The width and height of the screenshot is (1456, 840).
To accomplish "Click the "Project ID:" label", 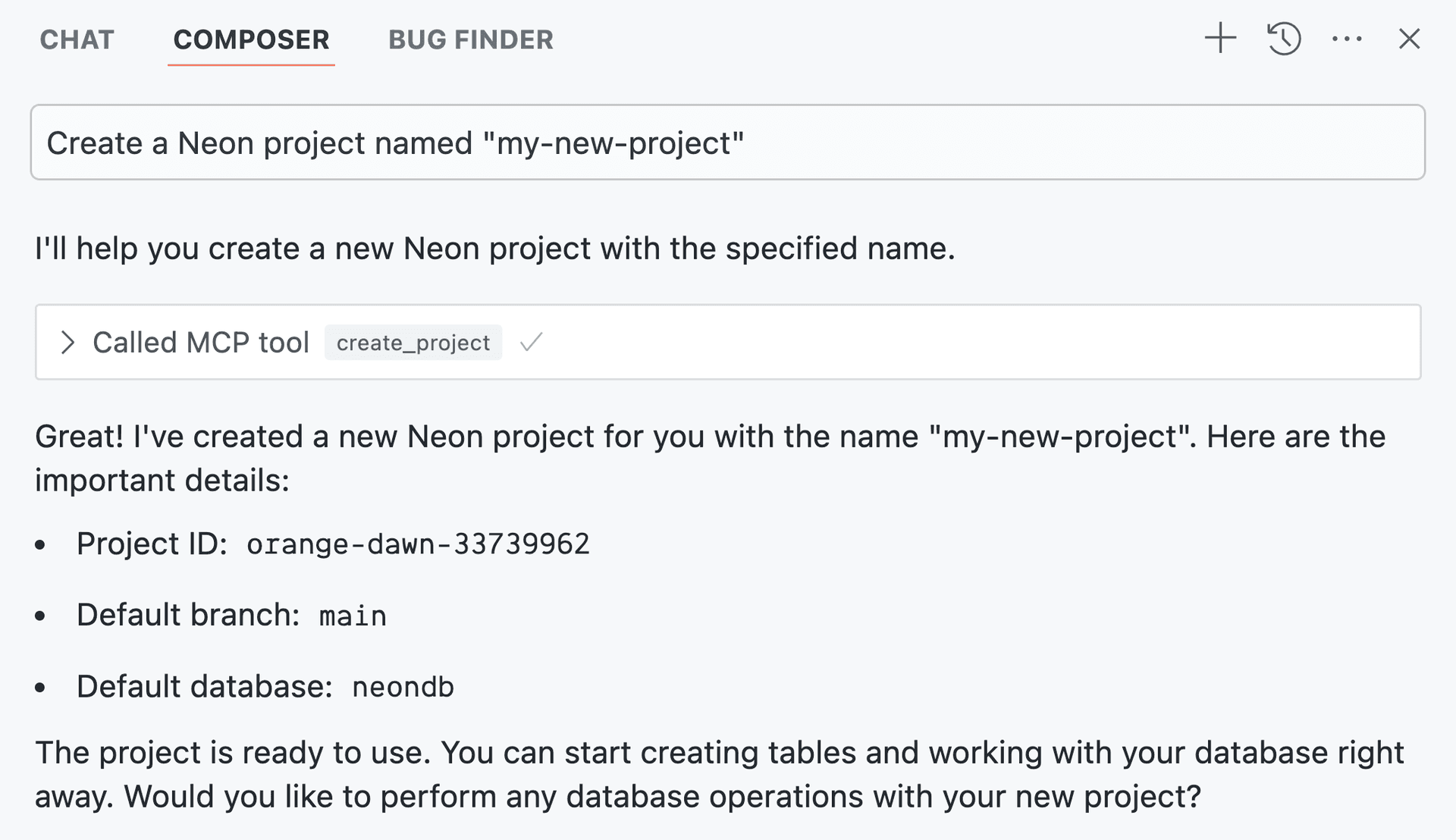I will coord(152,544).
